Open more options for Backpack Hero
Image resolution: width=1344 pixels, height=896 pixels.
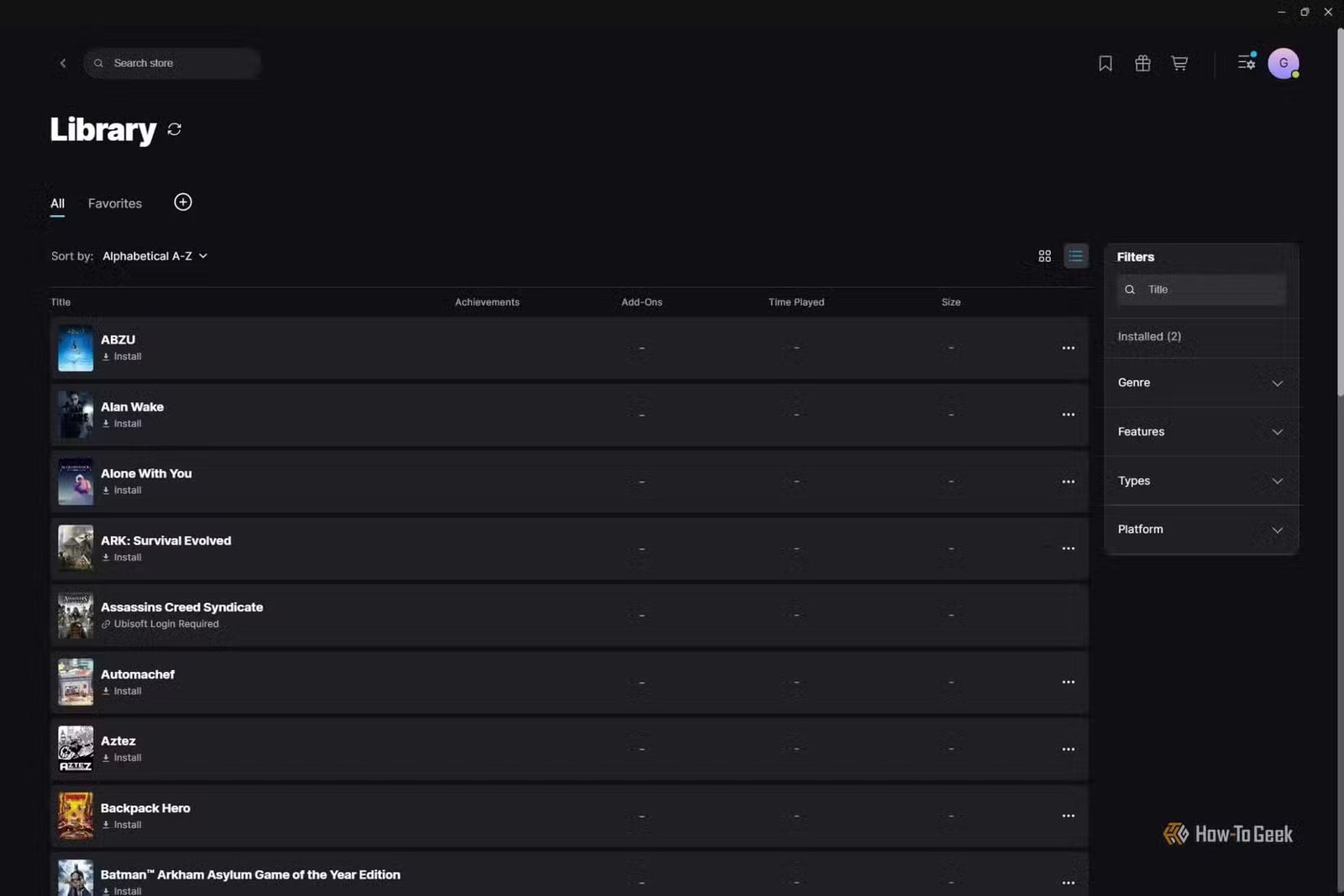click(x=1068, y=816)
